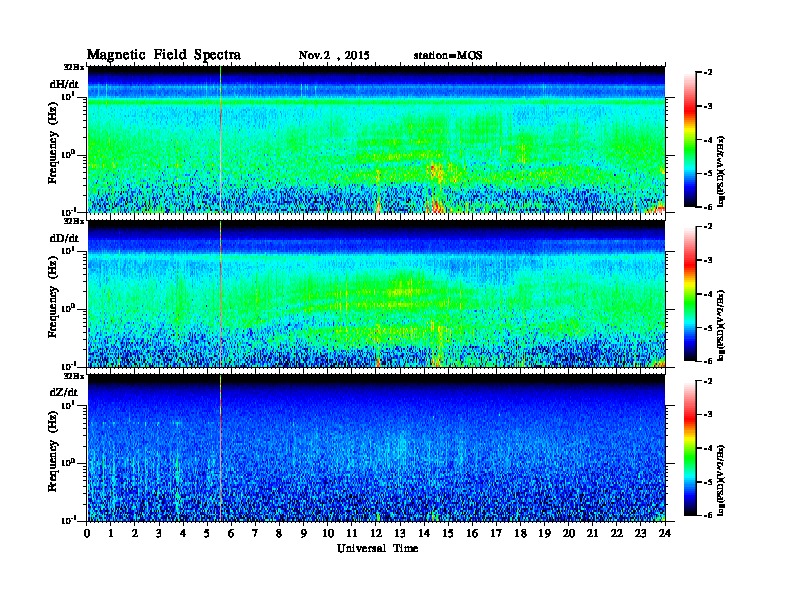The image size is (792, 612).
Task: Click the "22" hour tick label
Action: click(617, 534)
